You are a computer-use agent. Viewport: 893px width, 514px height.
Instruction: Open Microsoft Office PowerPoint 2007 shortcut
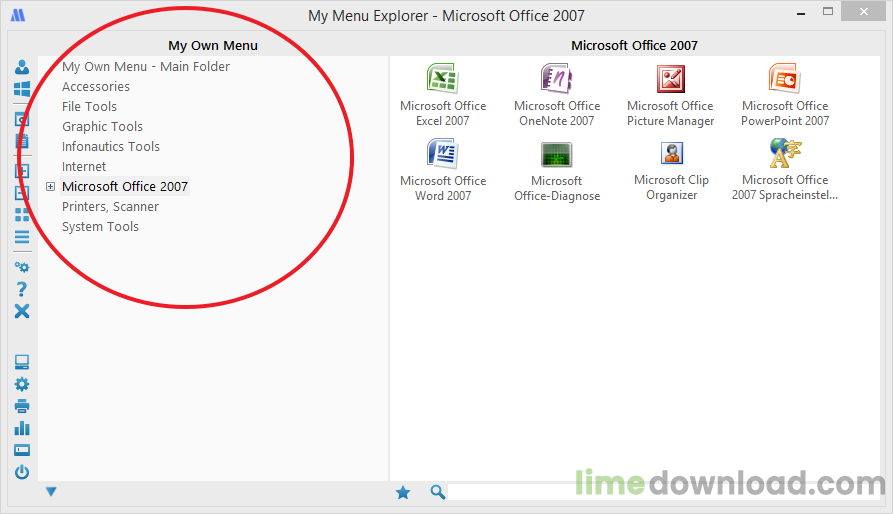tap(785, 95)
